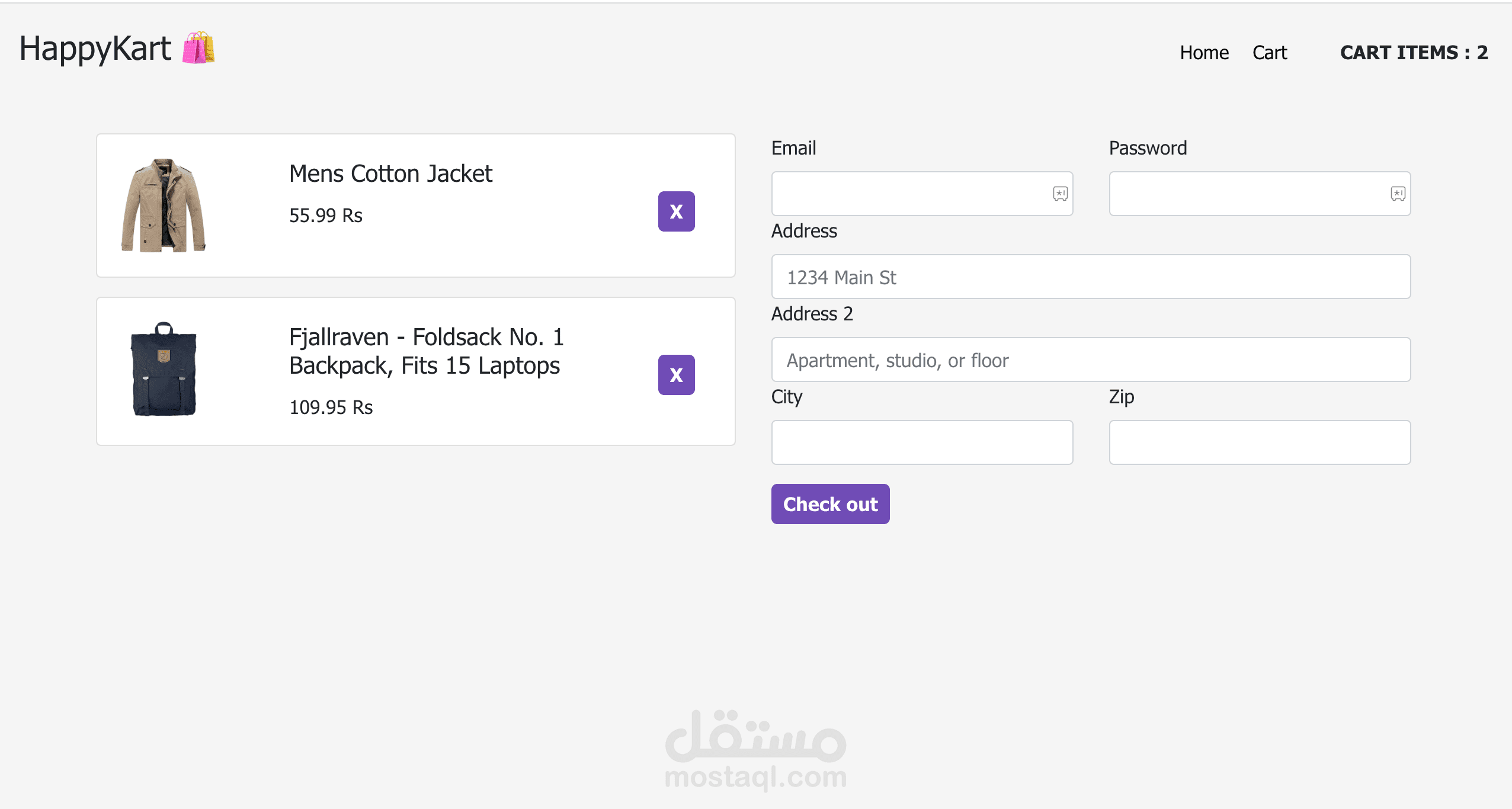1512x809 pixels.
Task: Remove Fjallraven Backpack with X button
Action: click(676, 375)
